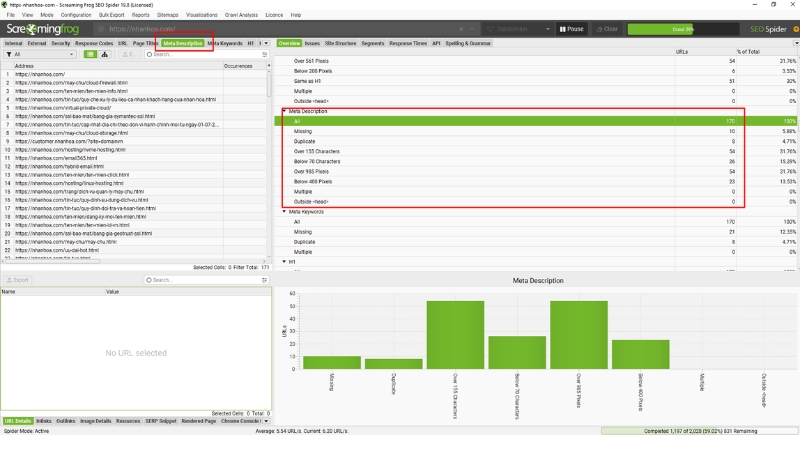Click the crawl progress bar
The height and width of the screenshot is (450, 800).
683,29
